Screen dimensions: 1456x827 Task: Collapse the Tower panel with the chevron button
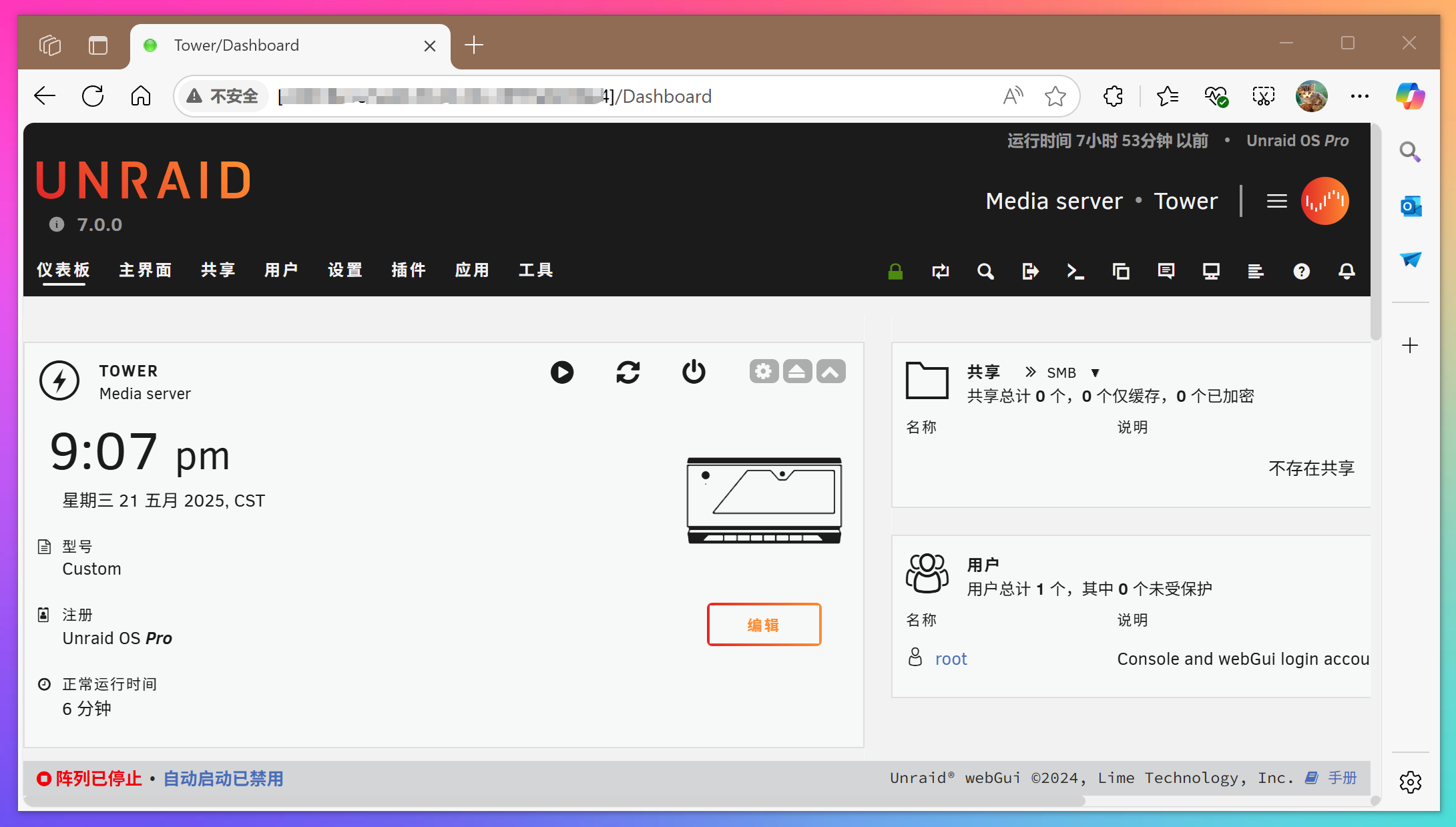[x=830, y=371]
